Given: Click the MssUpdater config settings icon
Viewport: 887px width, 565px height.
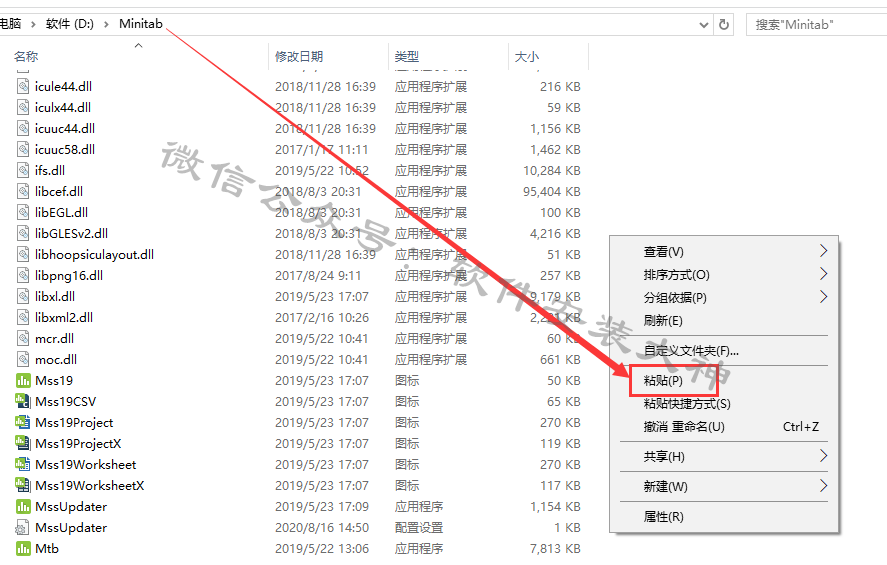Looking at the screenshot, I should coord(22,528).
